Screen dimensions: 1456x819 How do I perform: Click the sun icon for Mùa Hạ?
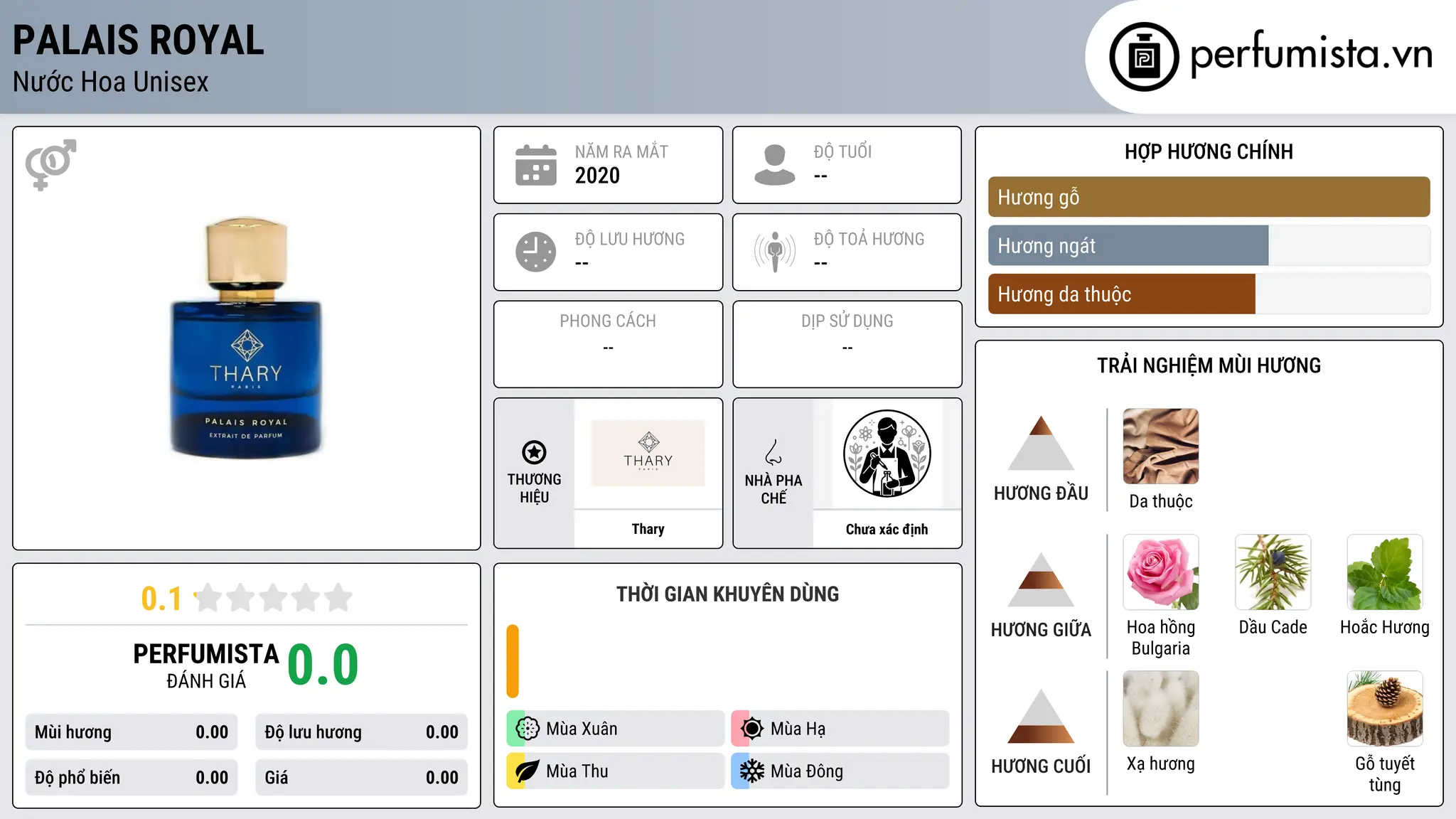coord(751,729)
